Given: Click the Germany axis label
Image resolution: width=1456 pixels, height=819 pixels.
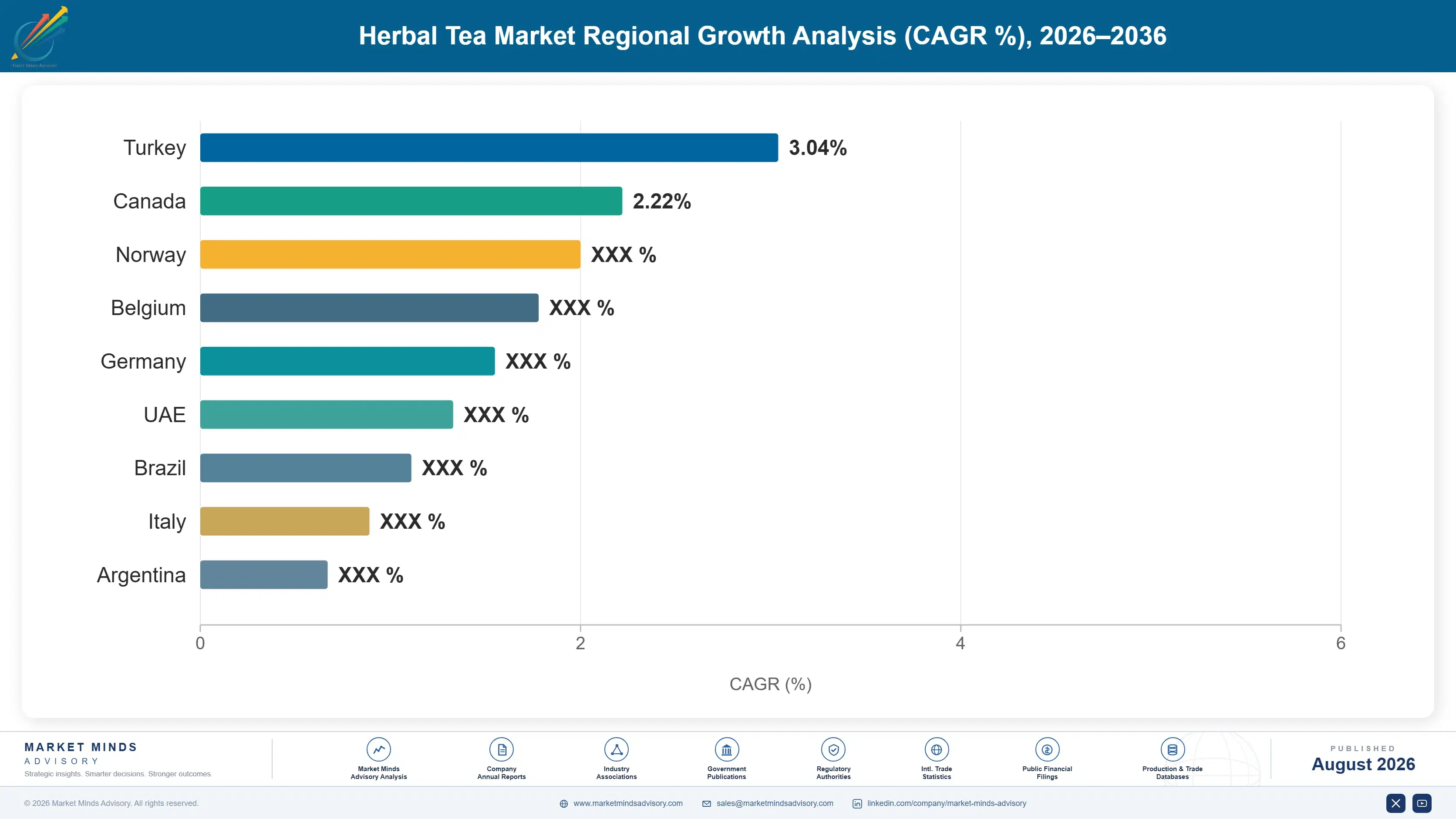Looking at the screenshot, I should point(143,362).
